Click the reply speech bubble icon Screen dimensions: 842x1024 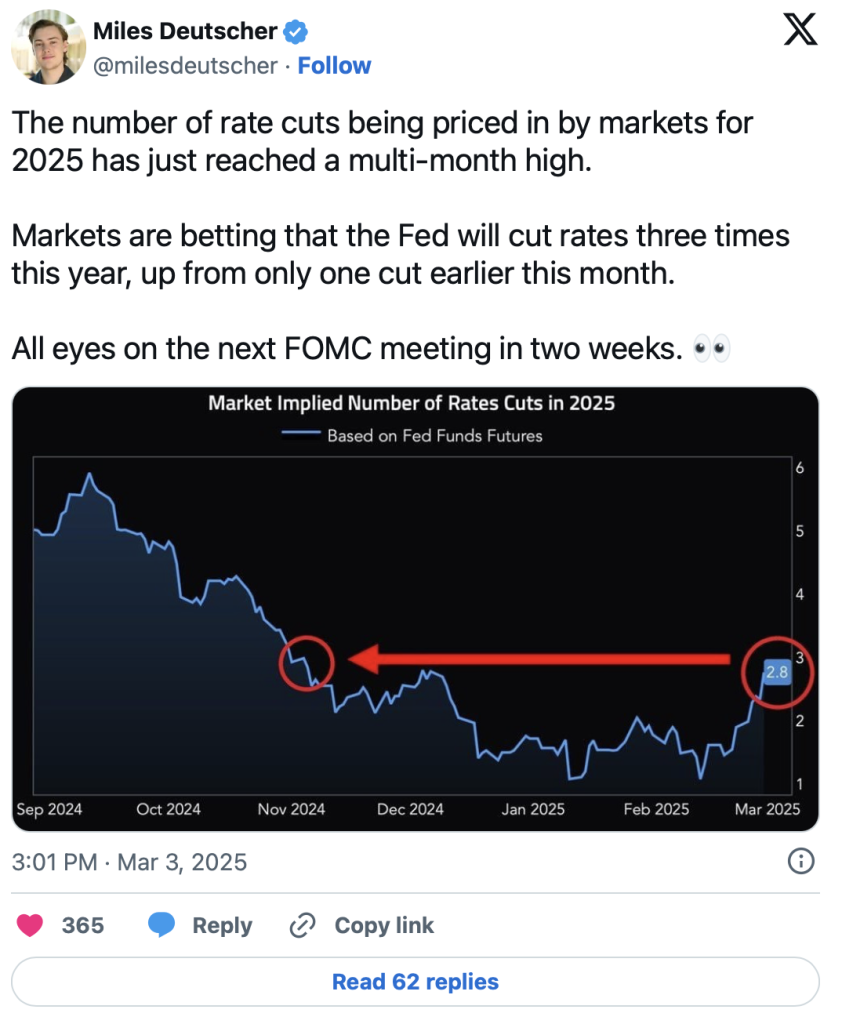click(162, 926)
